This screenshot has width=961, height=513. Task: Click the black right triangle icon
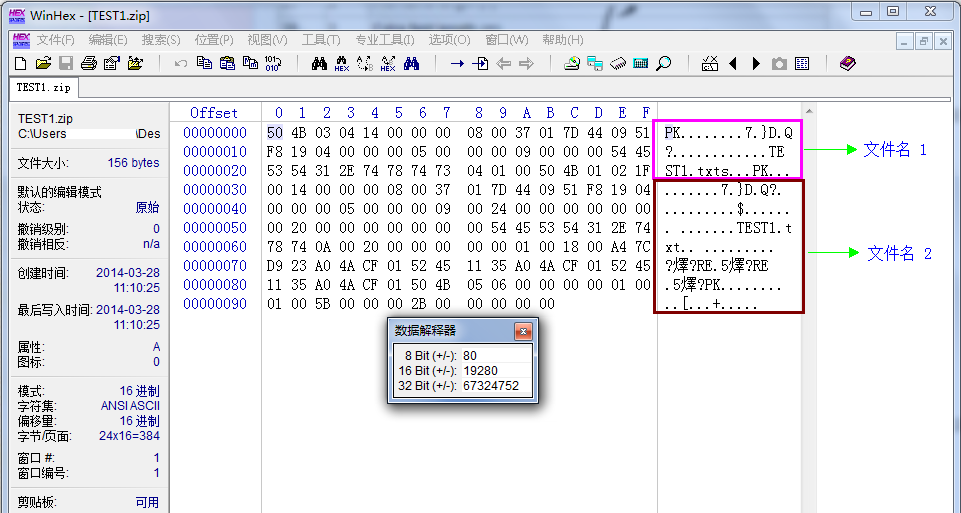(756, 63)
